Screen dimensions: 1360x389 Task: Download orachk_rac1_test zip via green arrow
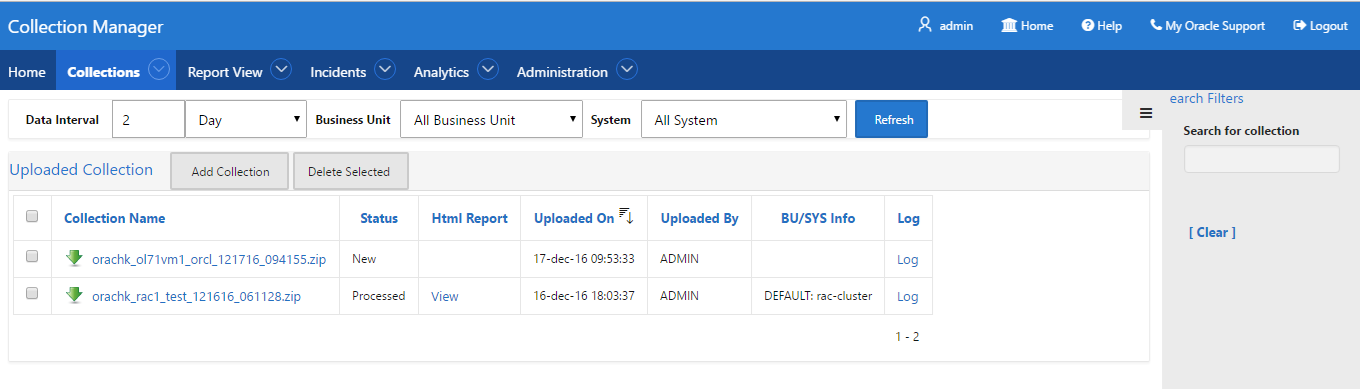pos(74,295)
